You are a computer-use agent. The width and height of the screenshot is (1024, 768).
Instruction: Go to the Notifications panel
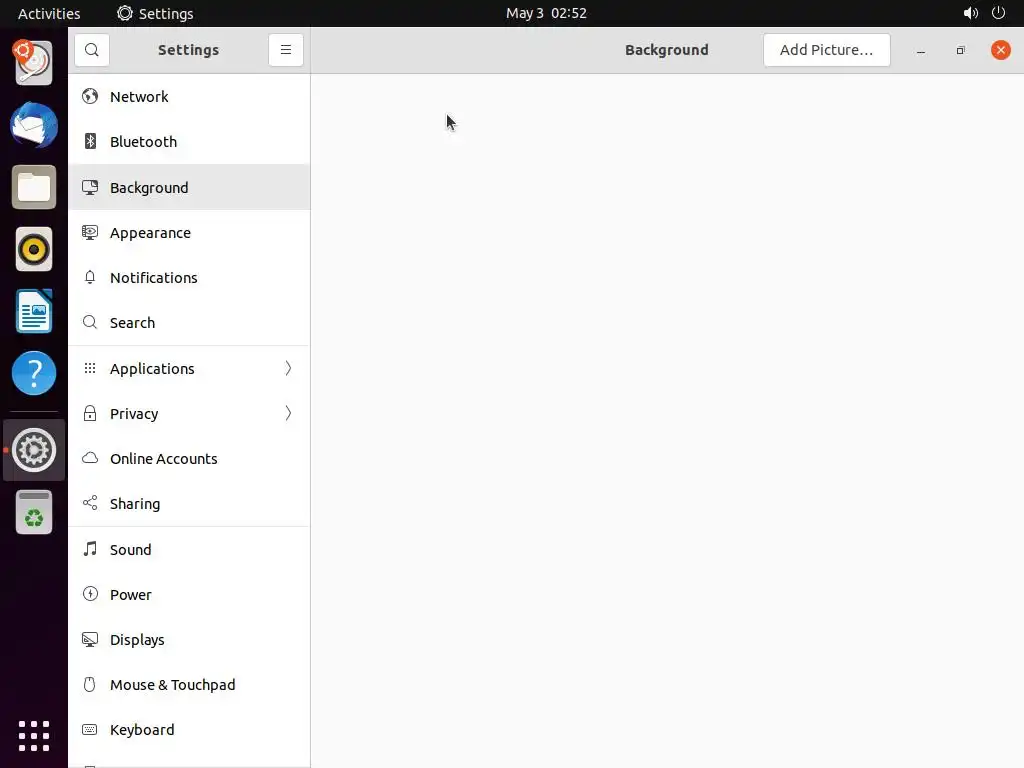point(189,278)
